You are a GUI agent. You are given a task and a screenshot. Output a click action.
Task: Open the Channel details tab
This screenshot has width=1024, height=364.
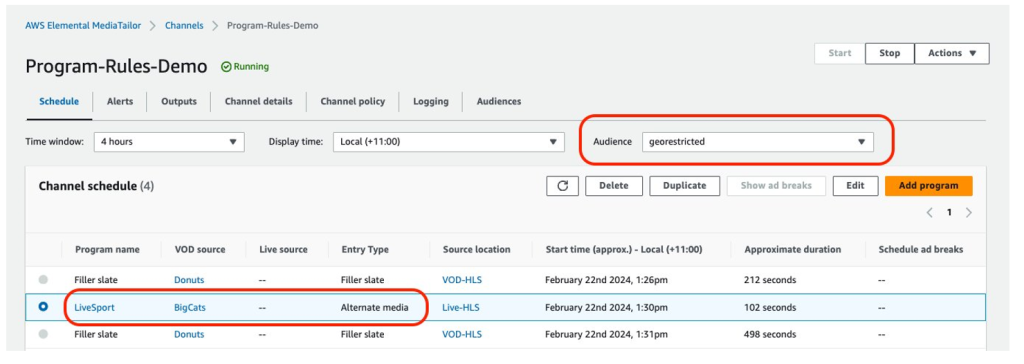coord(259,101)
